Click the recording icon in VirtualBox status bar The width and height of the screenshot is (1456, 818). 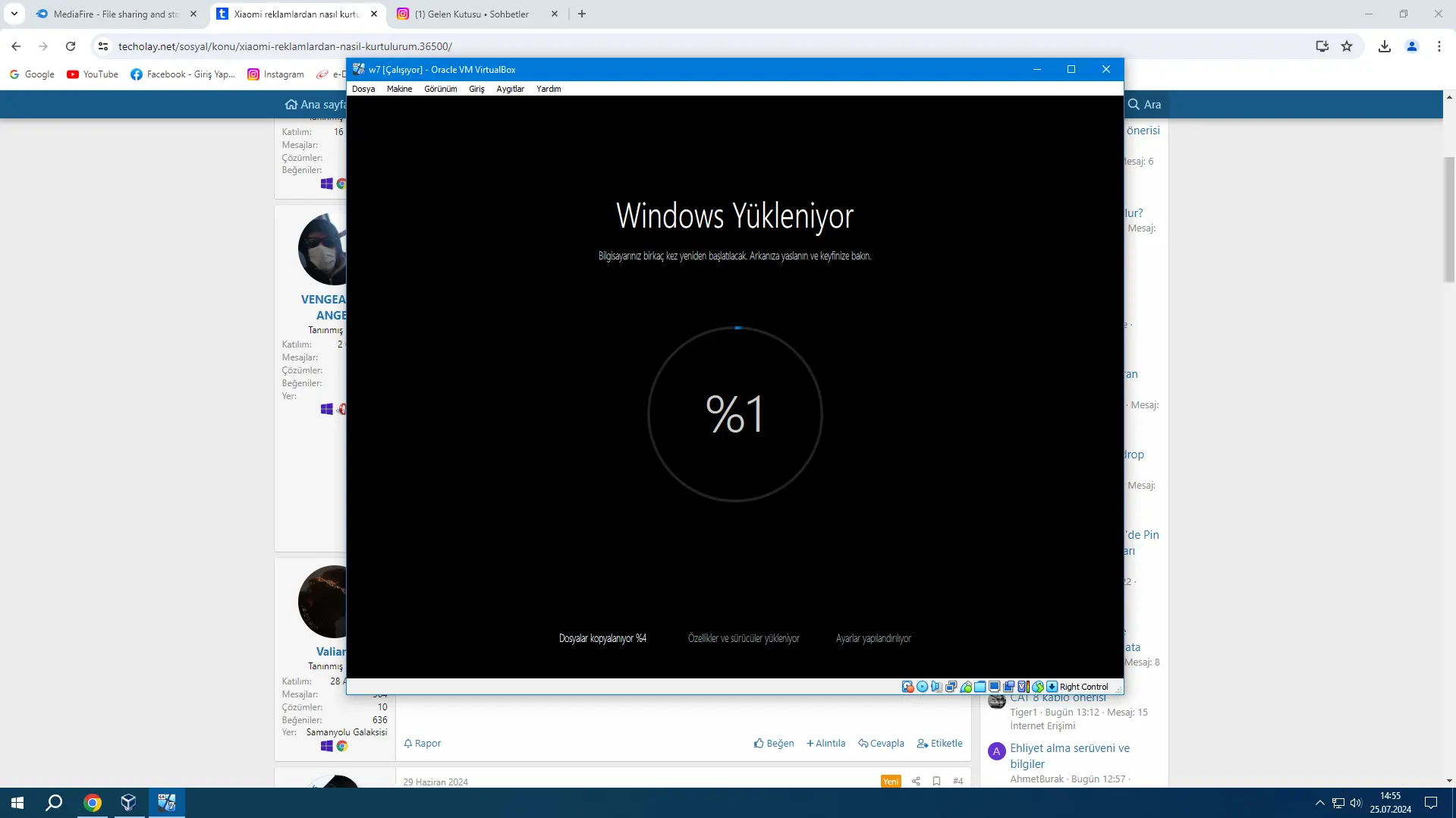(1008, 687)
